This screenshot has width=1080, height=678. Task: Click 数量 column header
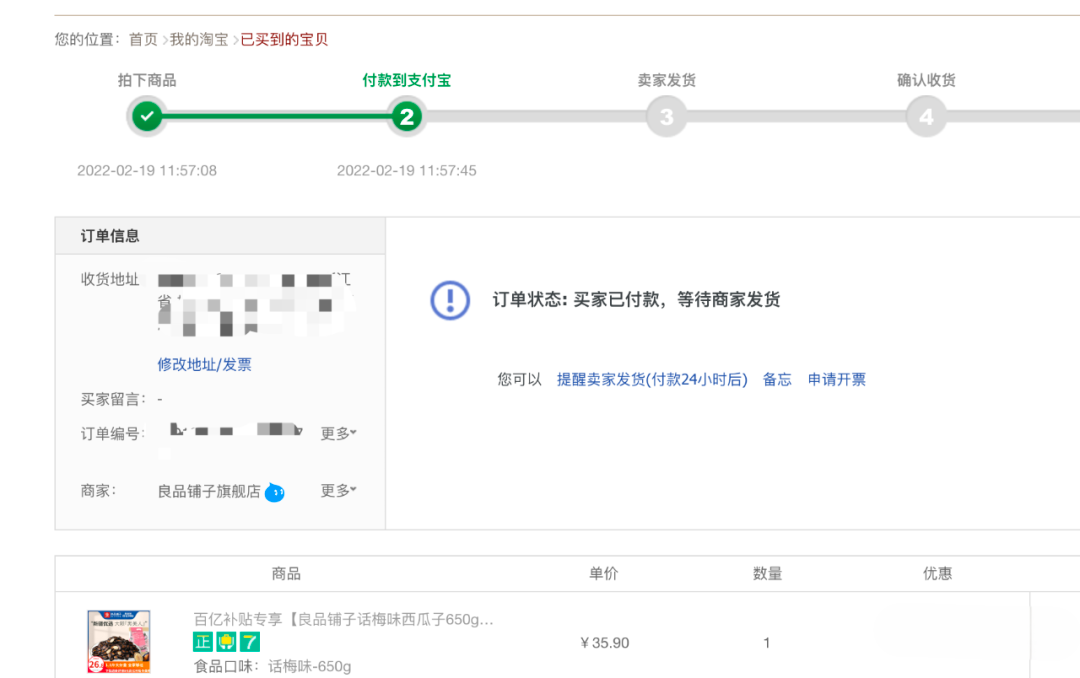click(767, 573)
